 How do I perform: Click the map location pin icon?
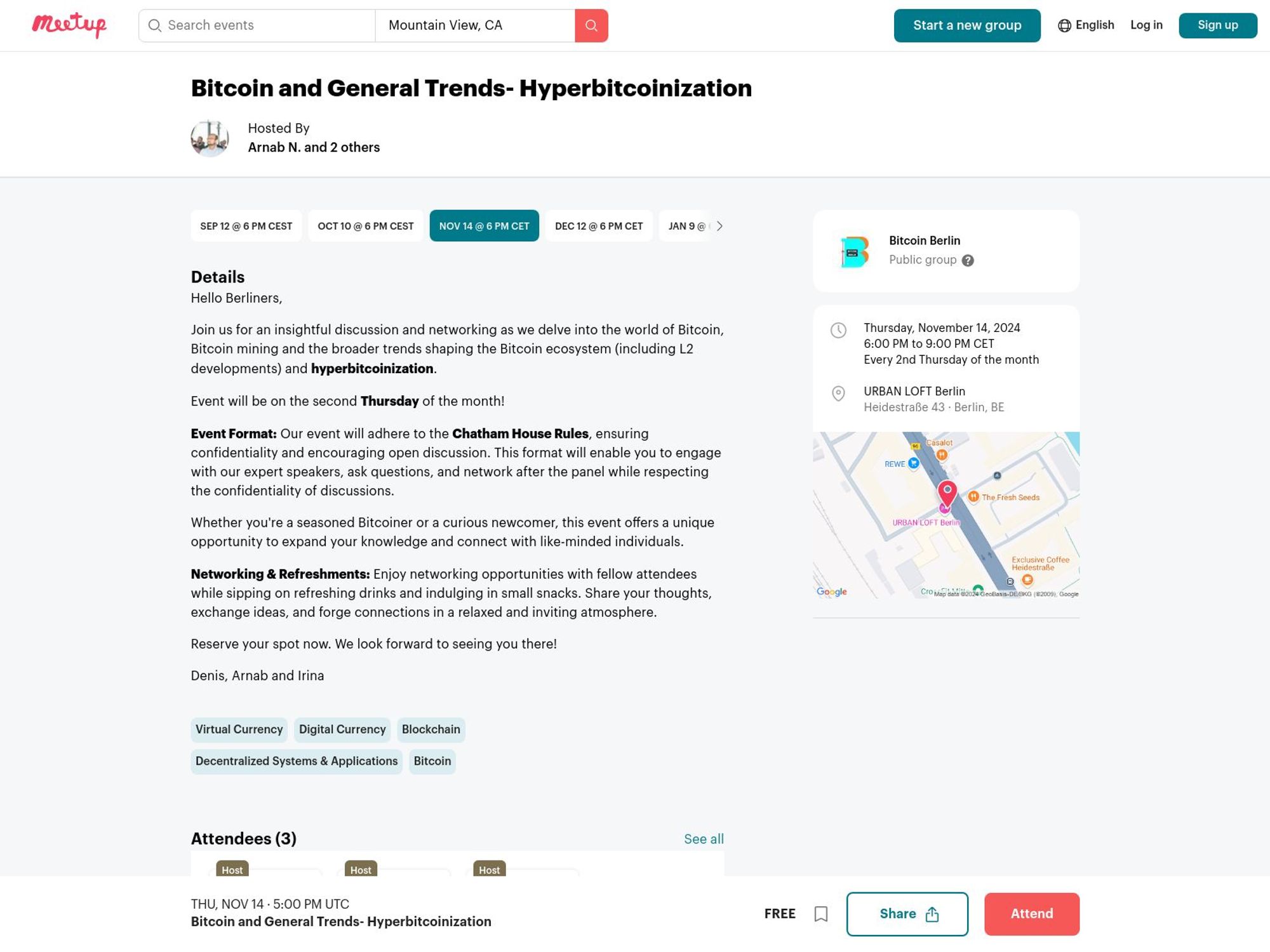point(838,393)
